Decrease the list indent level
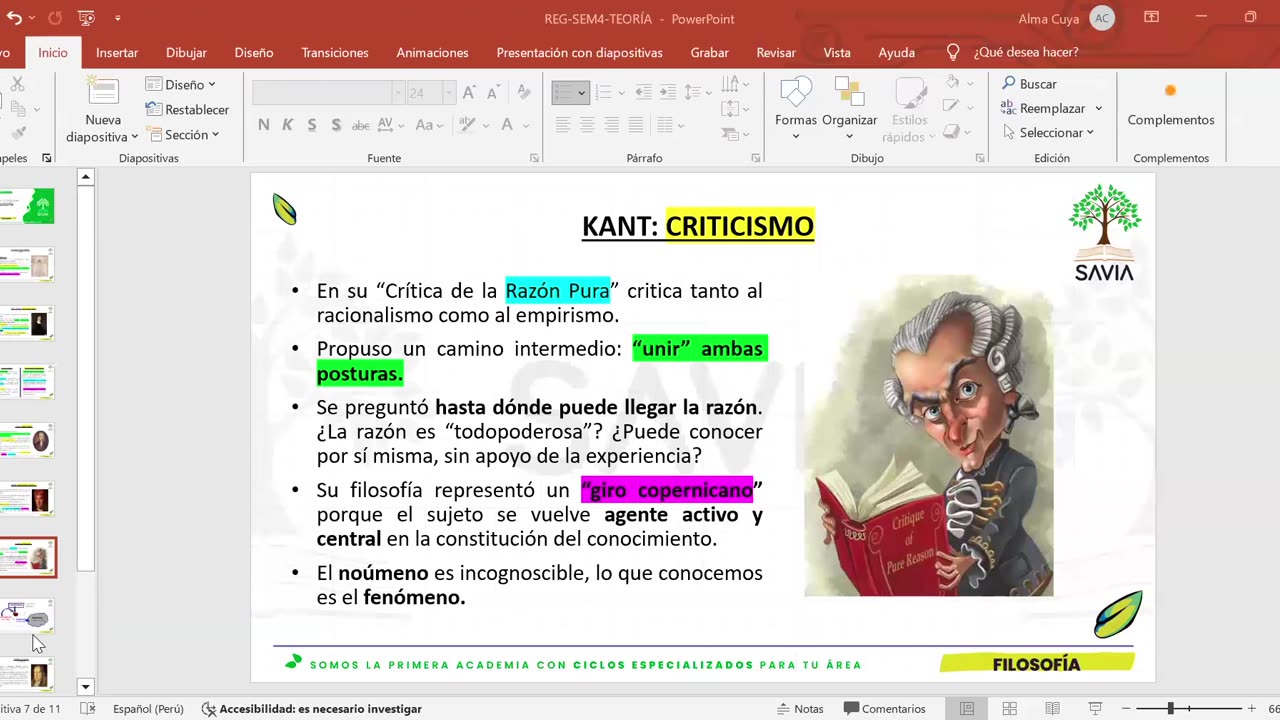Viewport: 1280px width, 720px height. (x=644, y=93)
